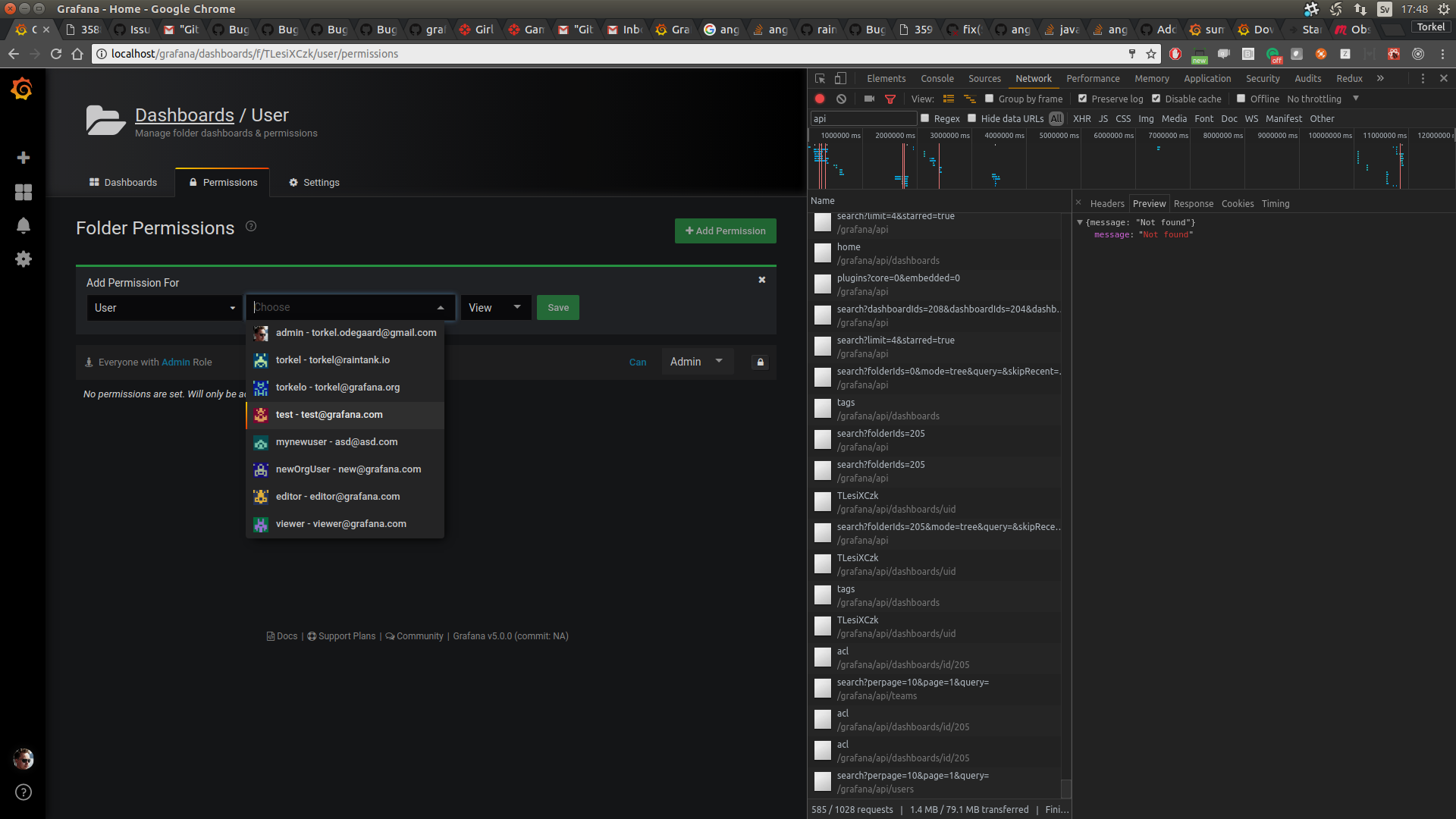
Task: Open the Configuration gear sidebar icon
Action: [x=24, y=259]
